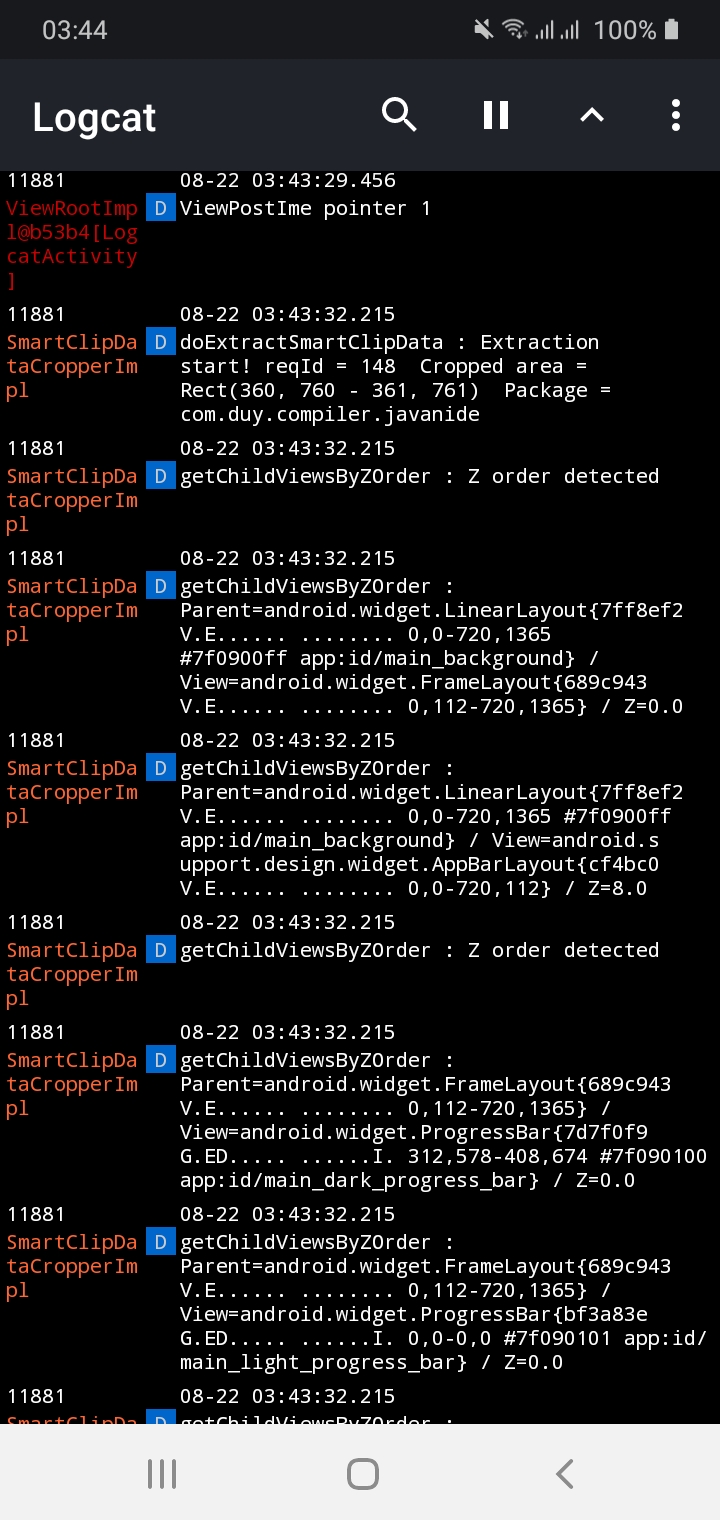Tap the D level badge on doExtractSmartClipData entry

tap(160, 341)
